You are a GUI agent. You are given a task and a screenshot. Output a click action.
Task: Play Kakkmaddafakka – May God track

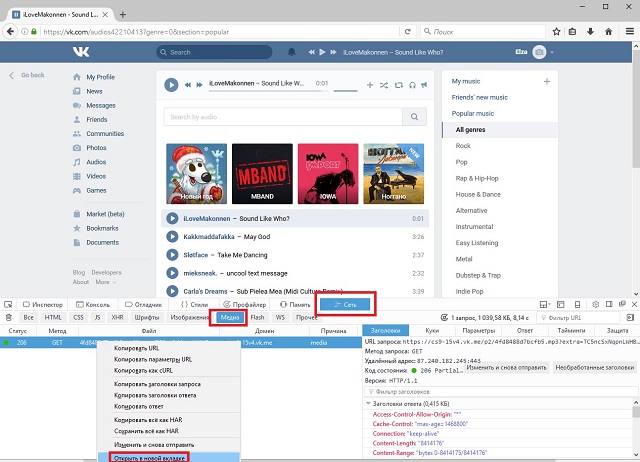[172, 237]
